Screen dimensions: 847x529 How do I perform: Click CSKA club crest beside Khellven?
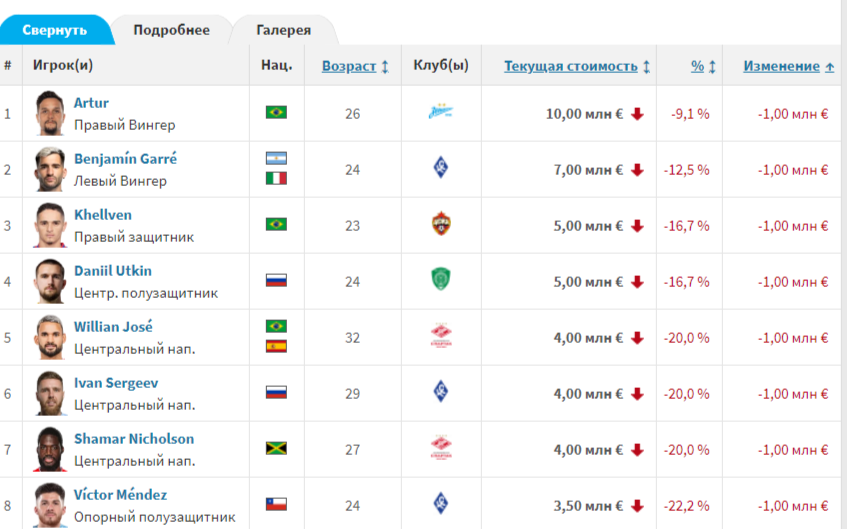point(441,224)
